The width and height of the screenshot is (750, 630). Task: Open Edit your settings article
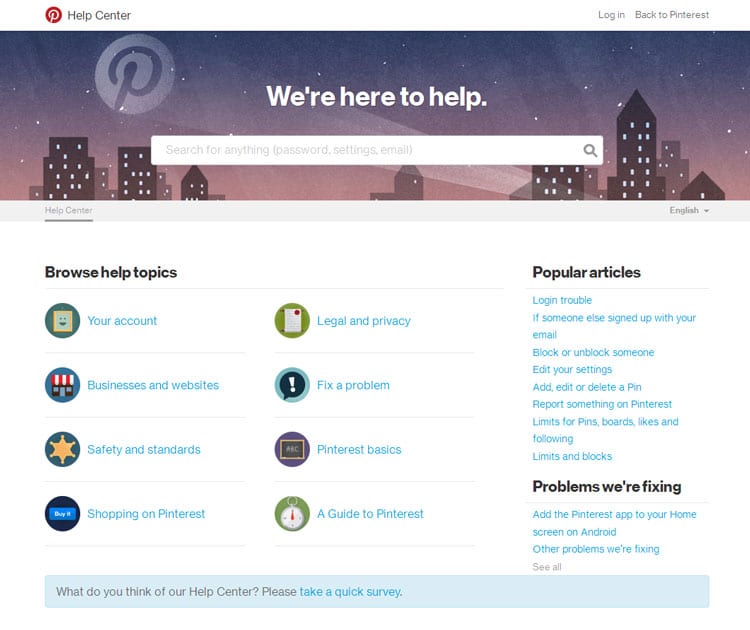572,369
